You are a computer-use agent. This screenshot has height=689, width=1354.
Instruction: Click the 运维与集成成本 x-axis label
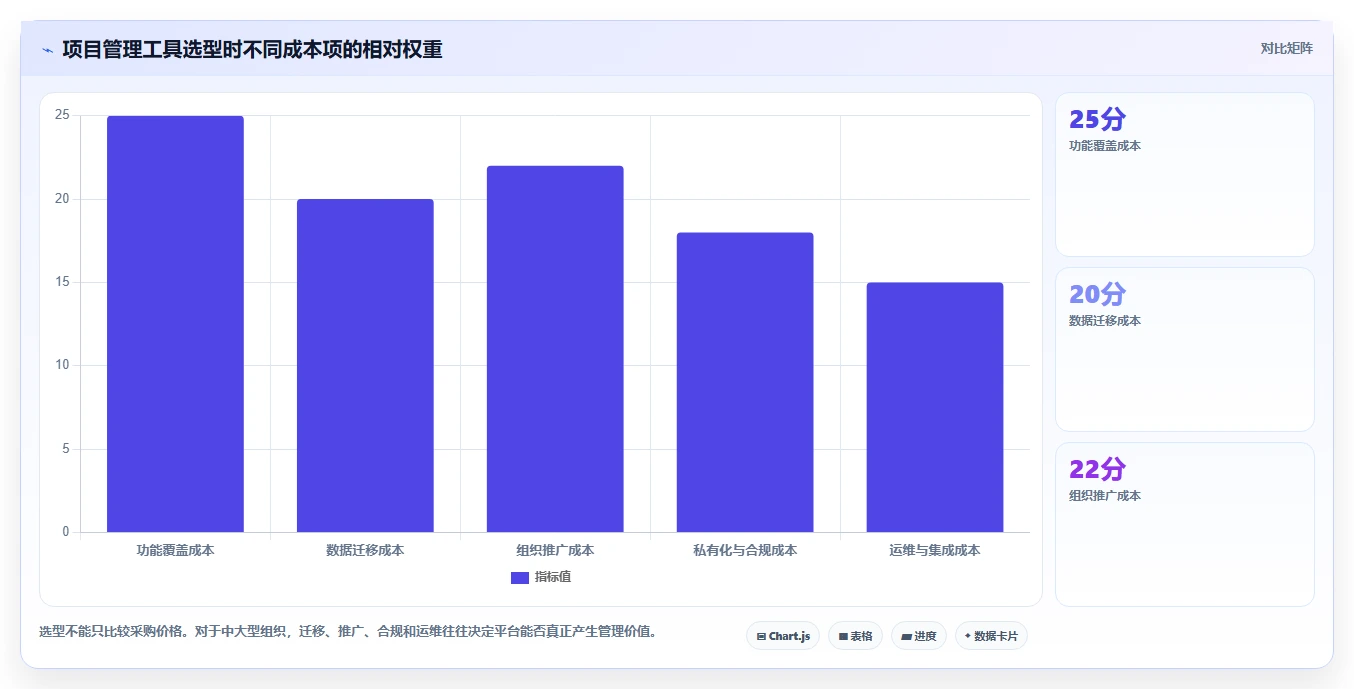pyautogui.click(x=935, y=550)
